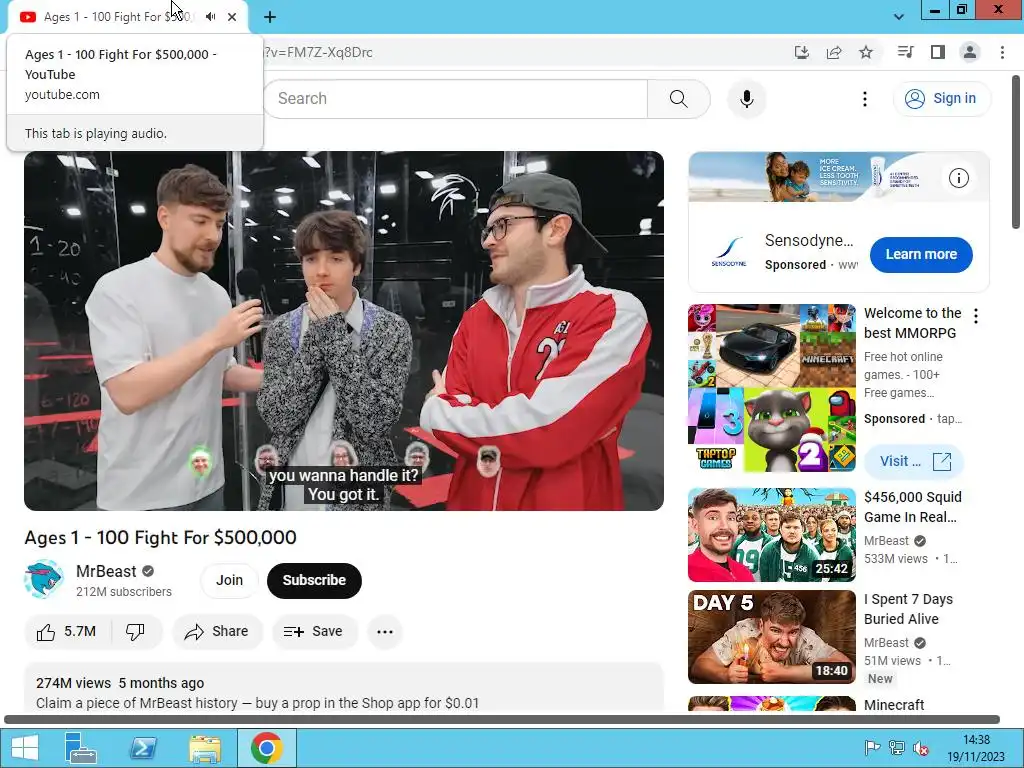Screen dimensions: 1024x768
Task: Close the YouTube tab
Action: click(x=232, y=17)
